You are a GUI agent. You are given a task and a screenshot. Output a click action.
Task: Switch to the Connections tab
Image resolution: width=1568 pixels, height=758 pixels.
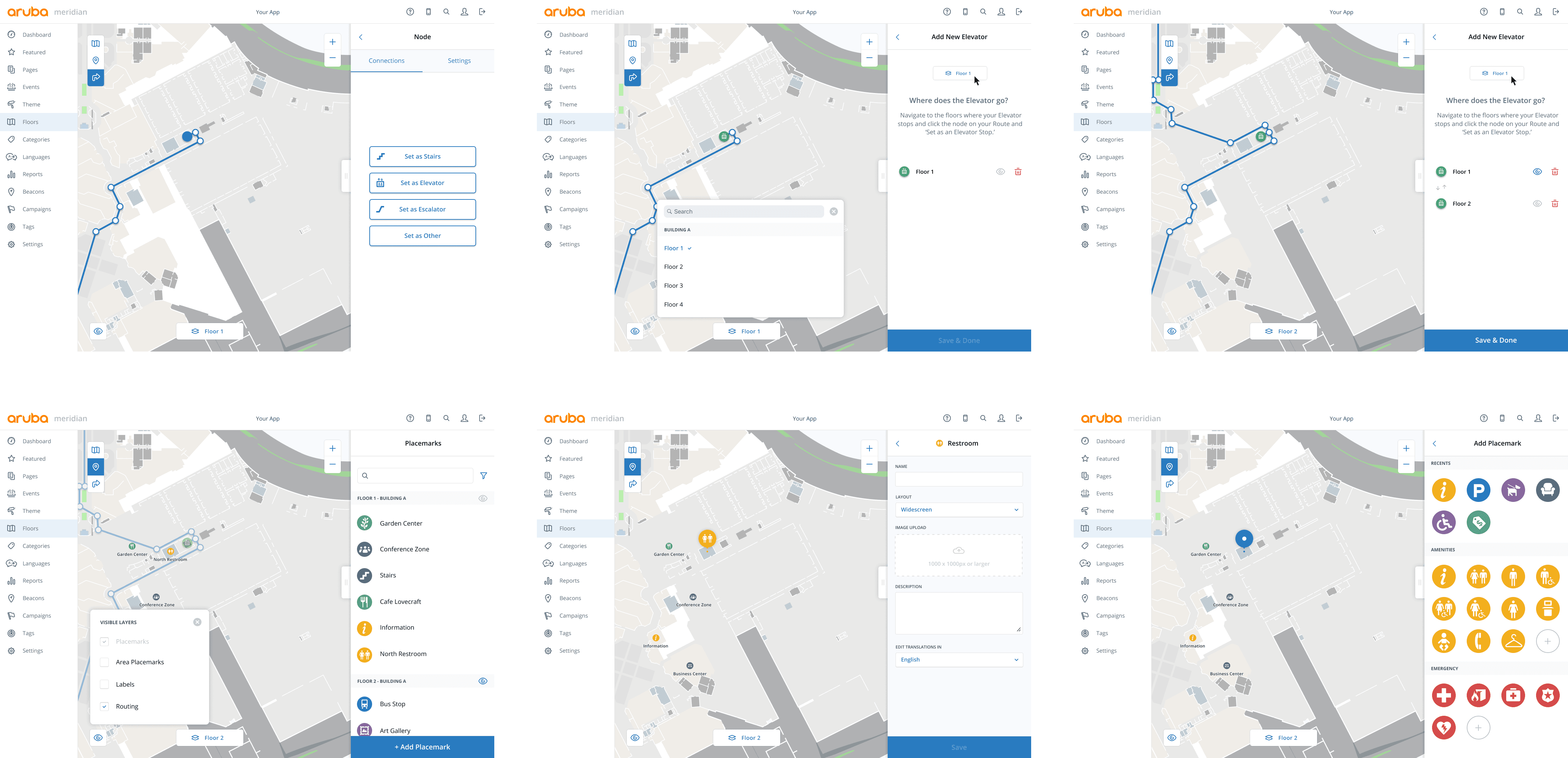click(x=387, y=61)
